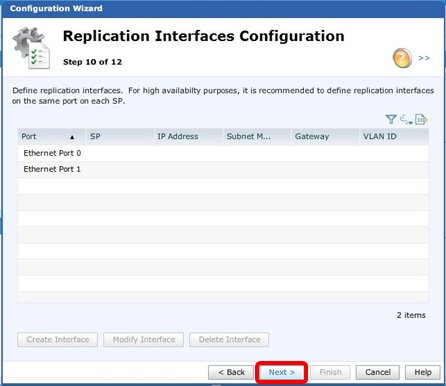446x386 pixels.
Task: Click the Modify Interface button
Action: pos(143,340)
